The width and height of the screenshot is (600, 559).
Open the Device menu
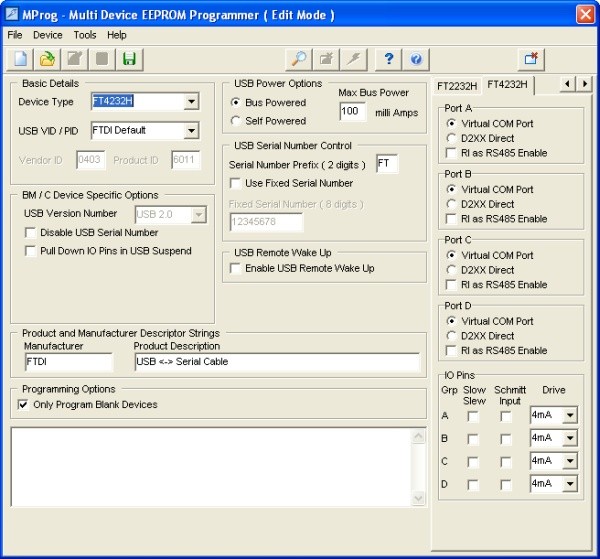(x=47, y=35)
